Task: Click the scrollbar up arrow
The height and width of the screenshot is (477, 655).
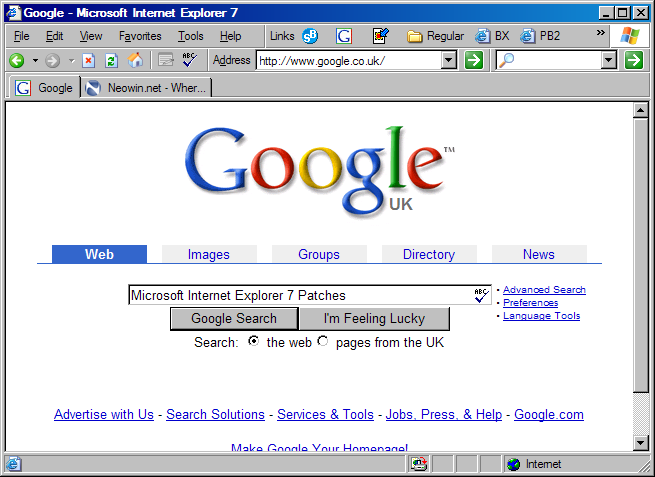Action: 640,111
